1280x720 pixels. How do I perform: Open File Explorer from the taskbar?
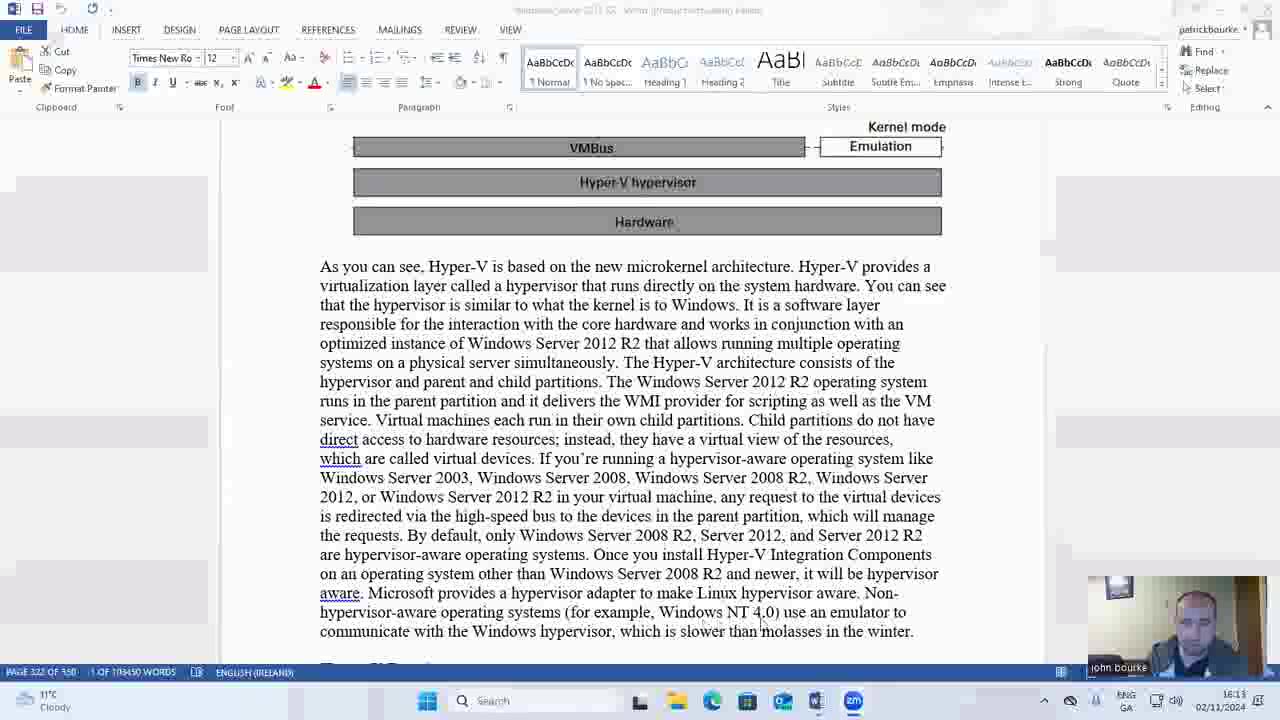click(677, 701)
